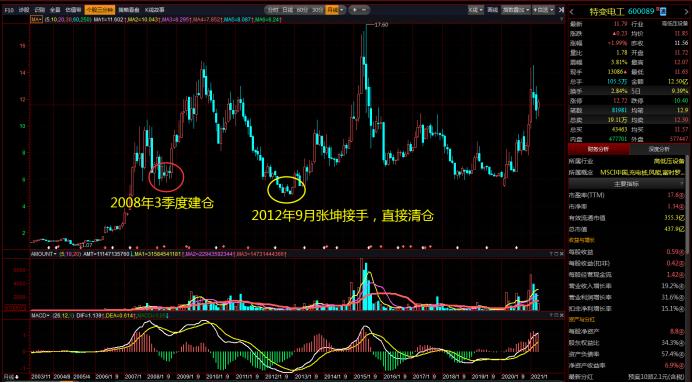The image size is (692, 383).
Task: Click the stock name 特变电工
Action: (x=607, y=11)
